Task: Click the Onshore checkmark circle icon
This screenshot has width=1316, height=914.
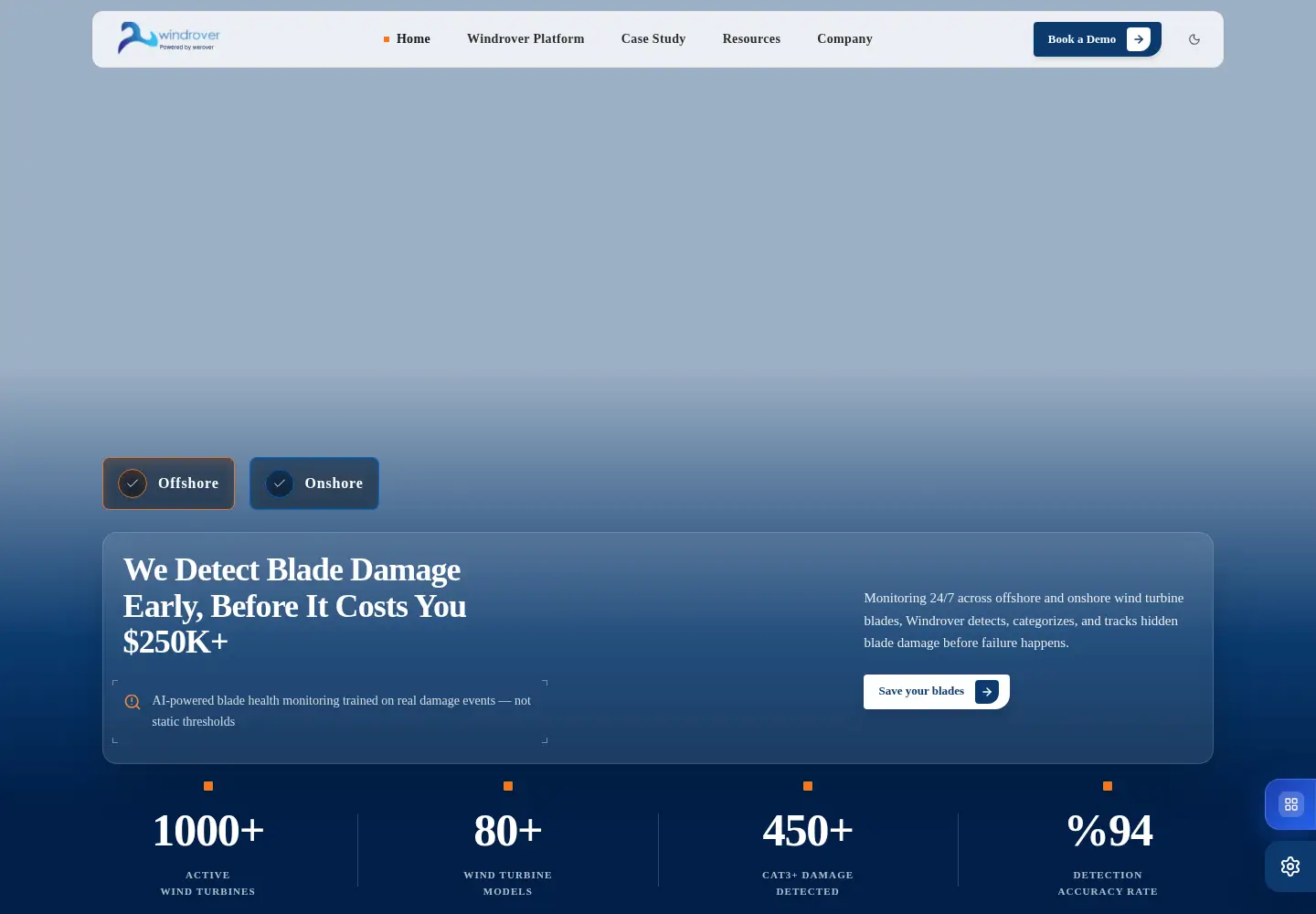Action: [280, 484]
